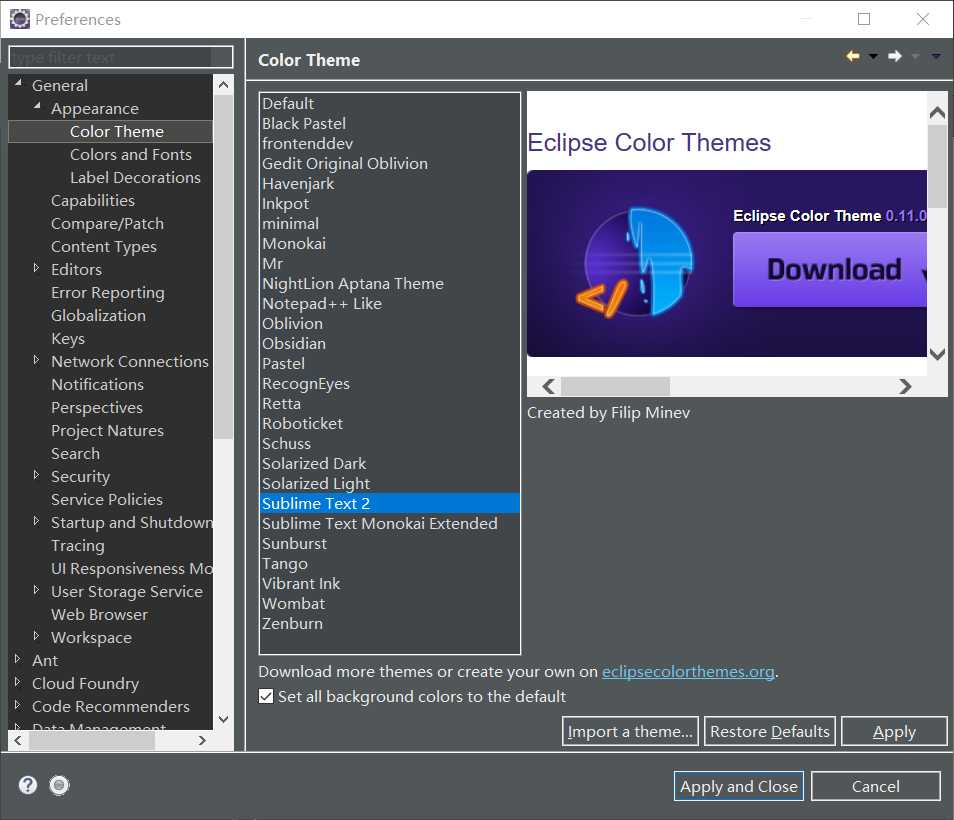The image size is (954, 820).
Task: Select the Obsidian theme
Action: (x=389, y=344)
